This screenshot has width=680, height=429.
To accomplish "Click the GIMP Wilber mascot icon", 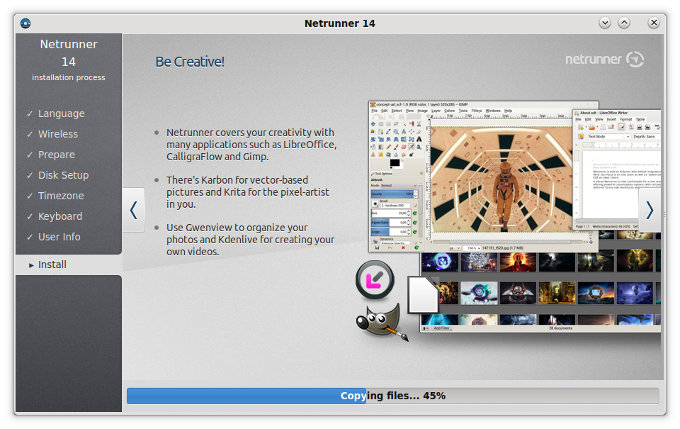I will tap(382, 322).
